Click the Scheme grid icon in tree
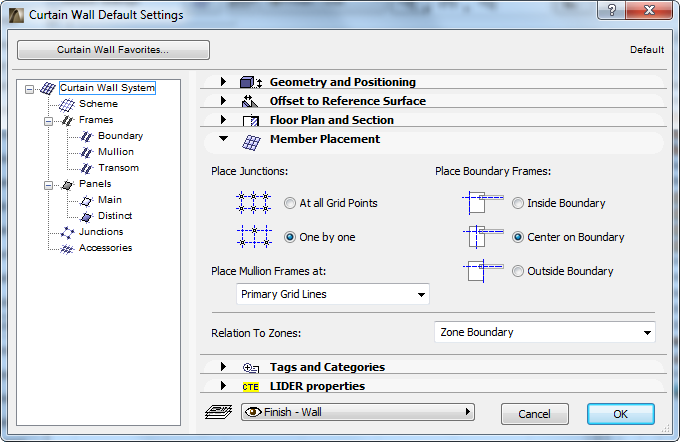Viewport: 680px width, 442px height. (x=67, y=105)
